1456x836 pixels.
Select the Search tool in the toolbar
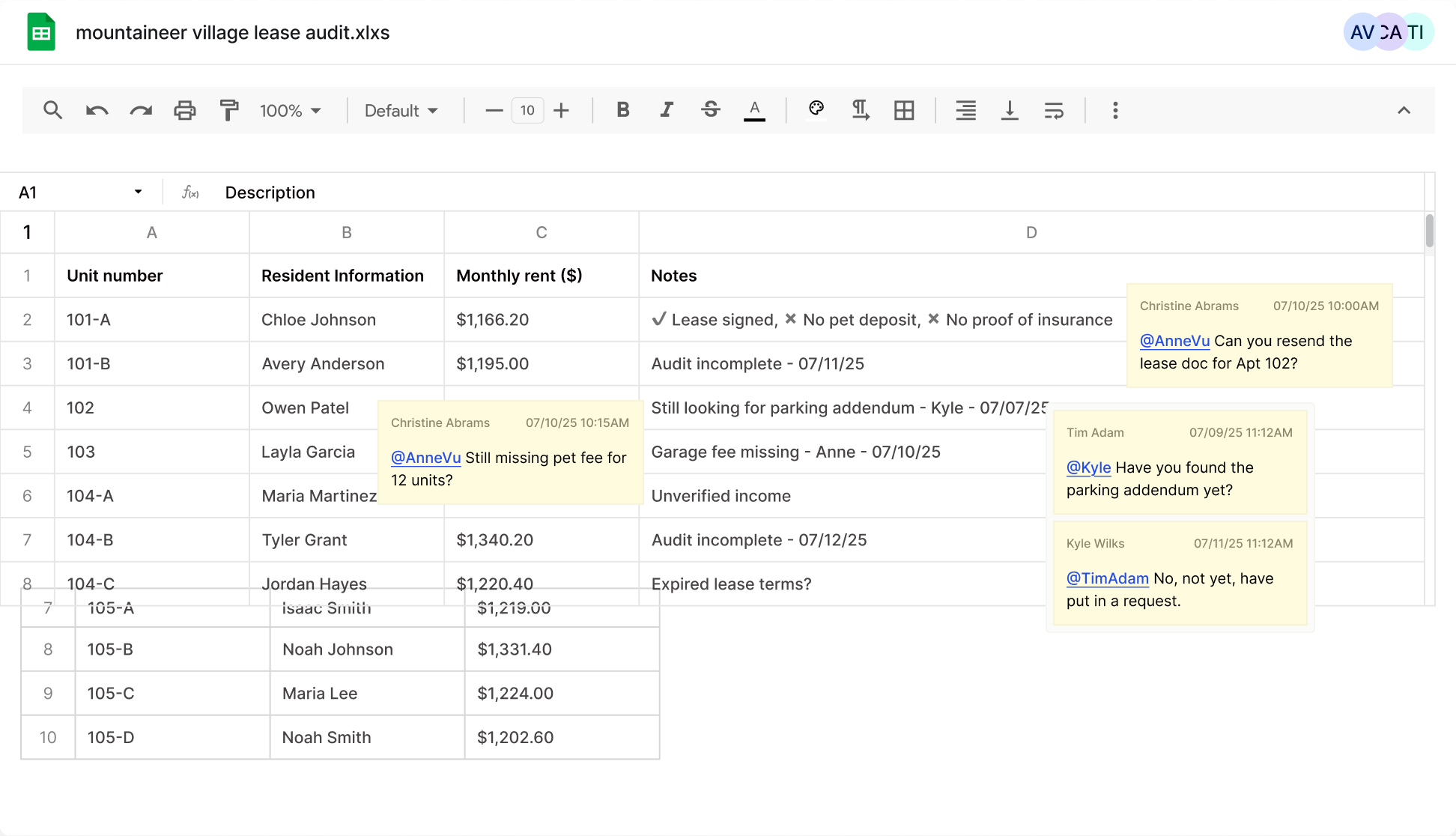click(53, 110)
